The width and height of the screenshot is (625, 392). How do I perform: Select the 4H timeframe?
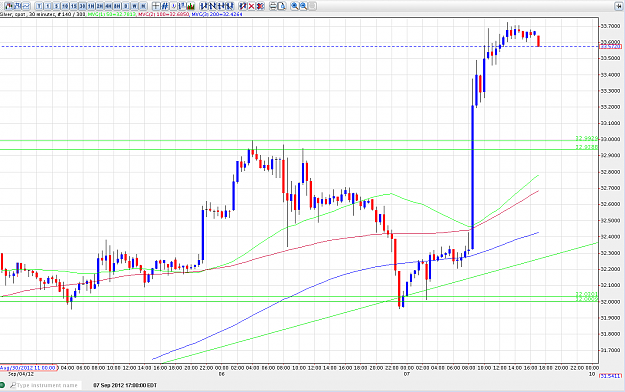(x=108, y=6)
